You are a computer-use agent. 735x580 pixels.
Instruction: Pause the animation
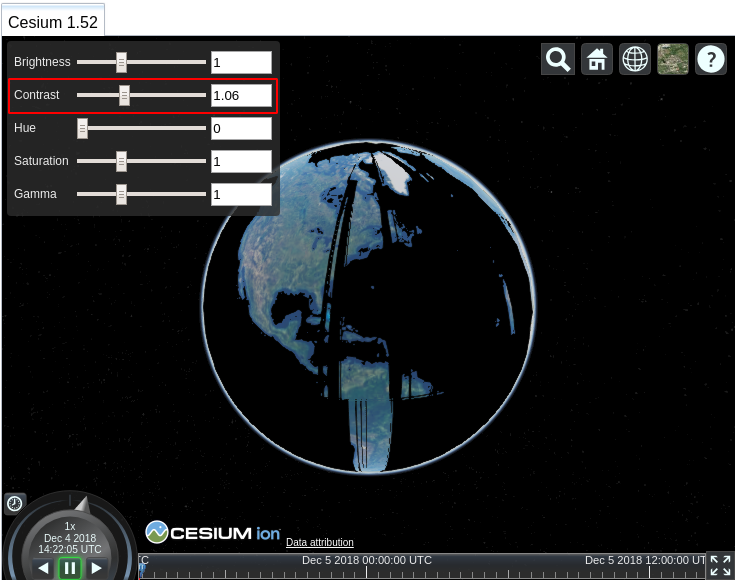coord(69,568)
